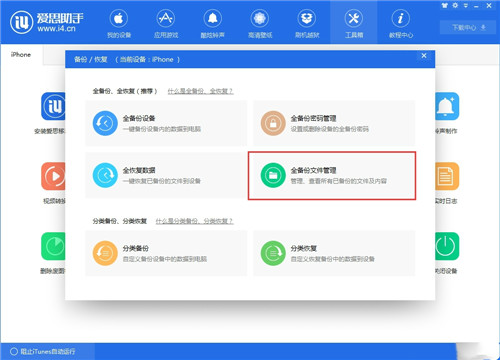Open the install i4 mobile icon in the main window
This screenshot has width=500, height=360.
[53, 106]
